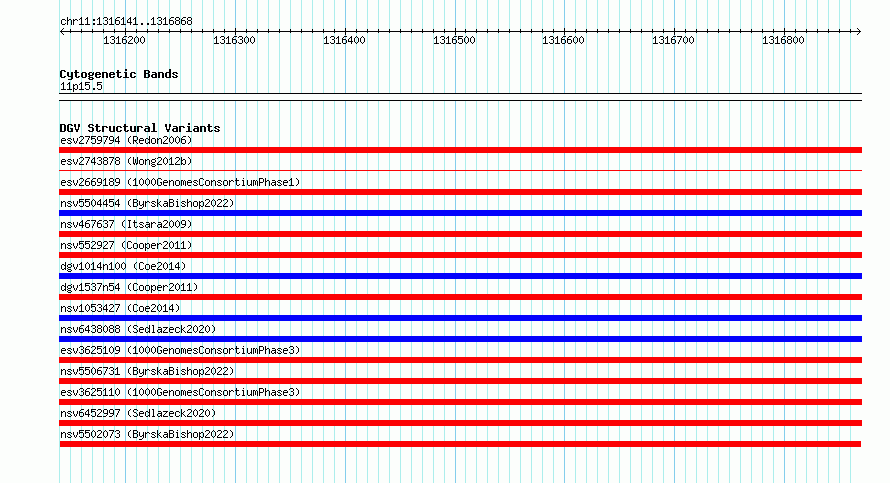Select red bar under nsv467637

pyautogui.click(x=460, y=234)
